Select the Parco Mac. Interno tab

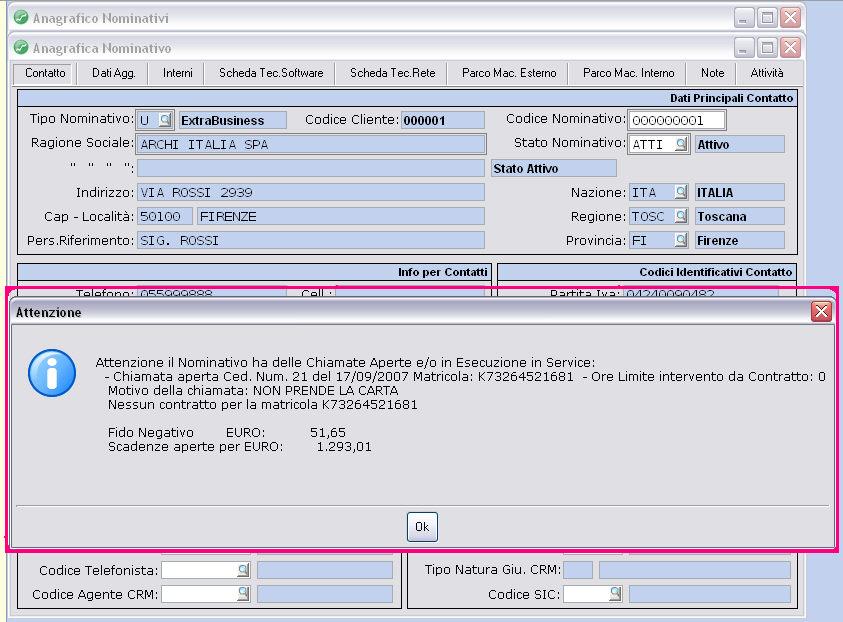coord(628,73)
